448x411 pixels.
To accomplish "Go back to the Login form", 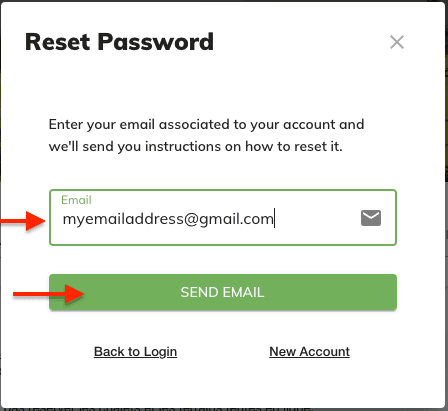I will tap(135, 352).
